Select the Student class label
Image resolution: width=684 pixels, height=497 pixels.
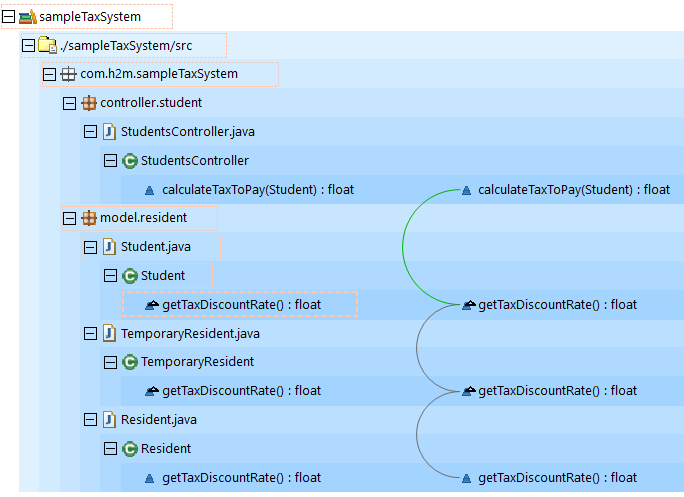(163, 276)
